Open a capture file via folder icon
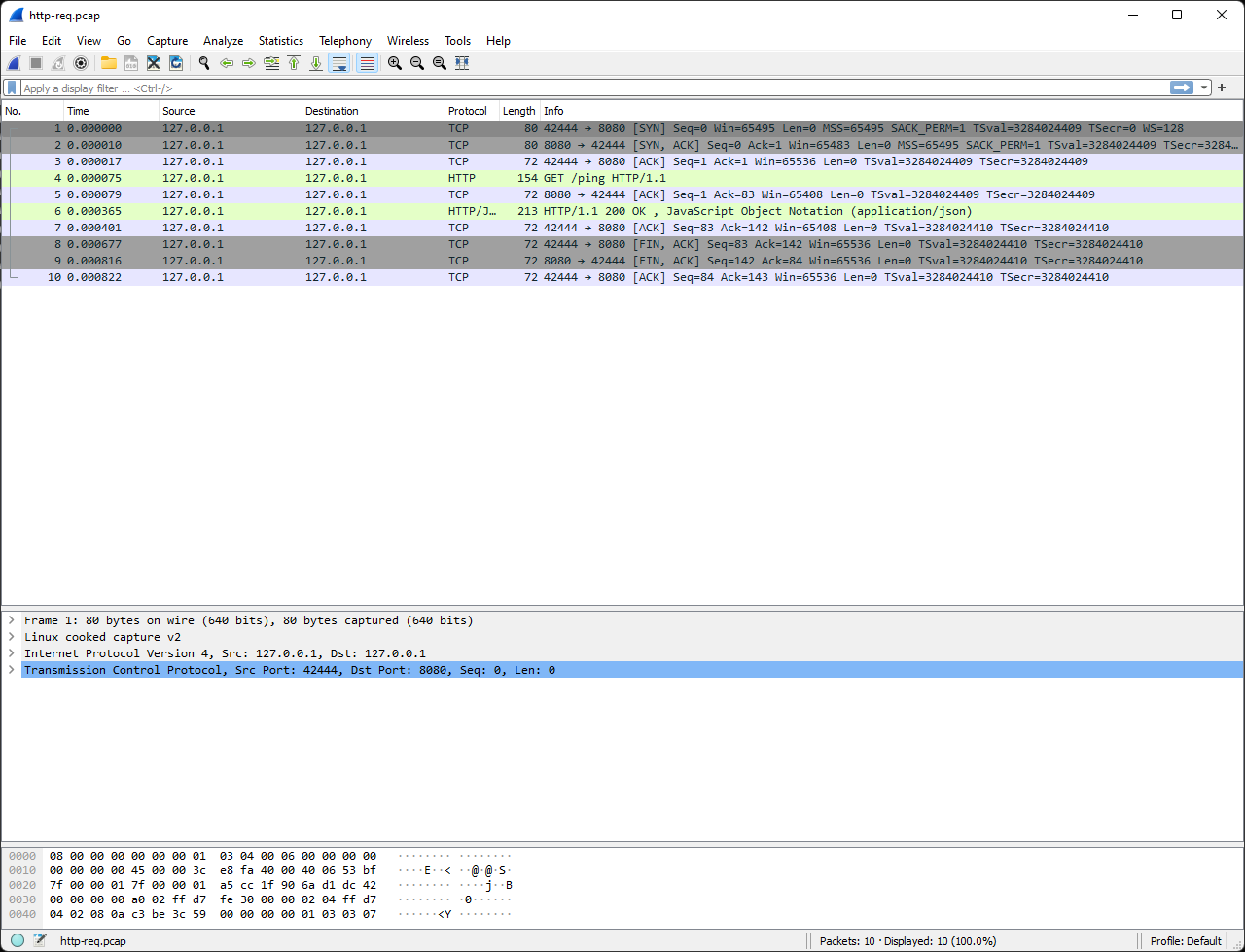Image resolution: width=1245 pixels, height=952 pixels. click(x=108, y=63)
